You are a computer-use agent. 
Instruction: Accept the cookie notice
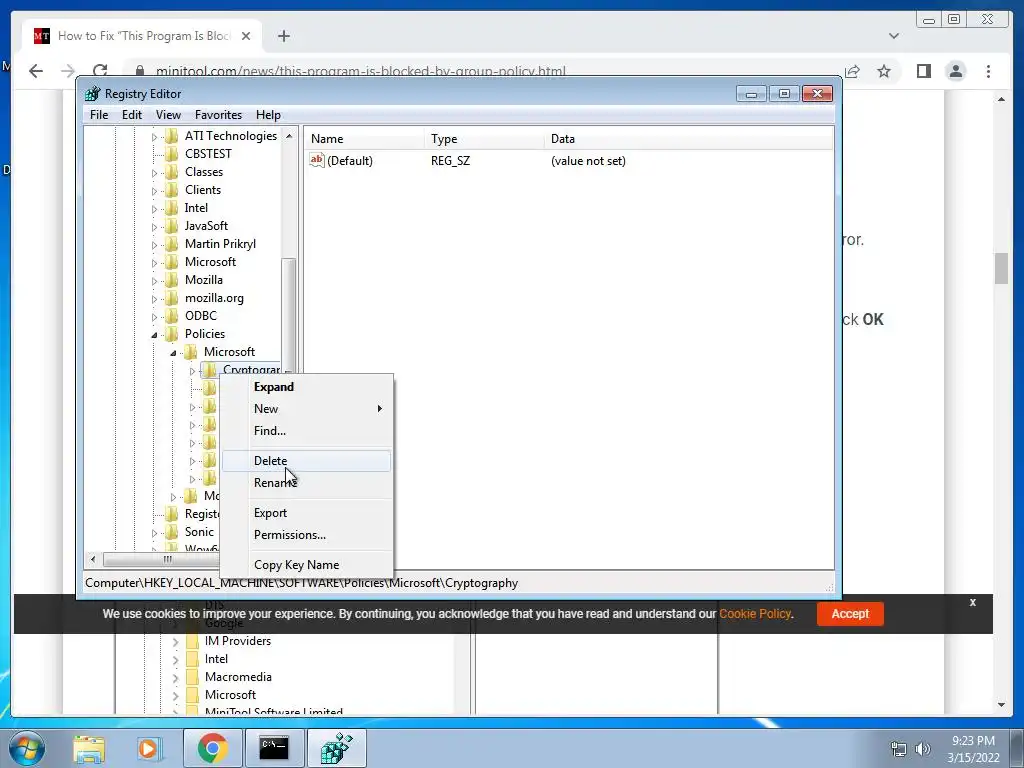pyautogui.click(x=850, y=614)
